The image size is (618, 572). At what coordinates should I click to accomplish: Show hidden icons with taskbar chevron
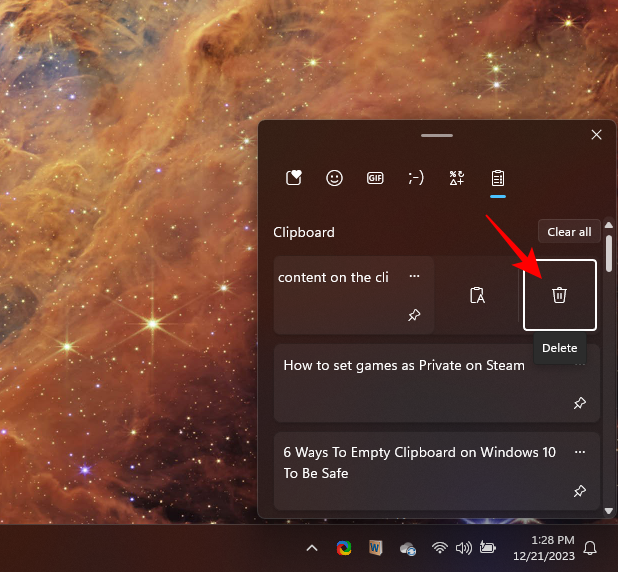[312, 548]
